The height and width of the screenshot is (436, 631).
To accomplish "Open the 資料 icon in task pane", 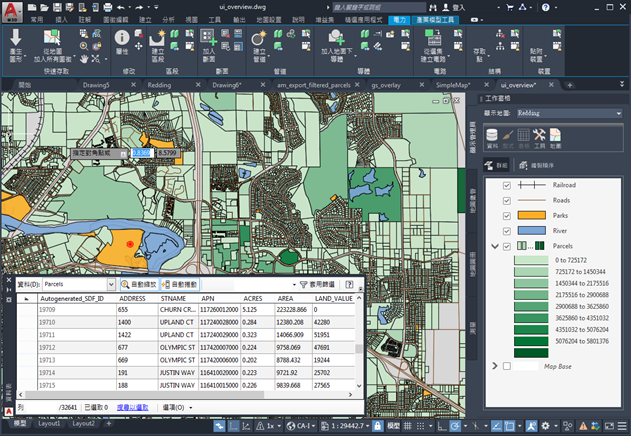I will [x=492, y=135].
